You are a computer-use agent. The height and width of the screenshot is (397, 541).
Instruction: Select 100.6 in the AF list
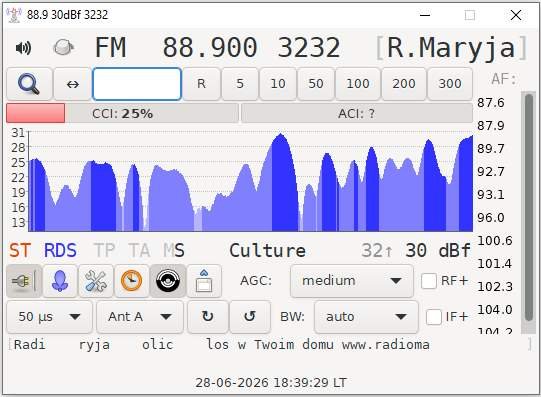494,240
